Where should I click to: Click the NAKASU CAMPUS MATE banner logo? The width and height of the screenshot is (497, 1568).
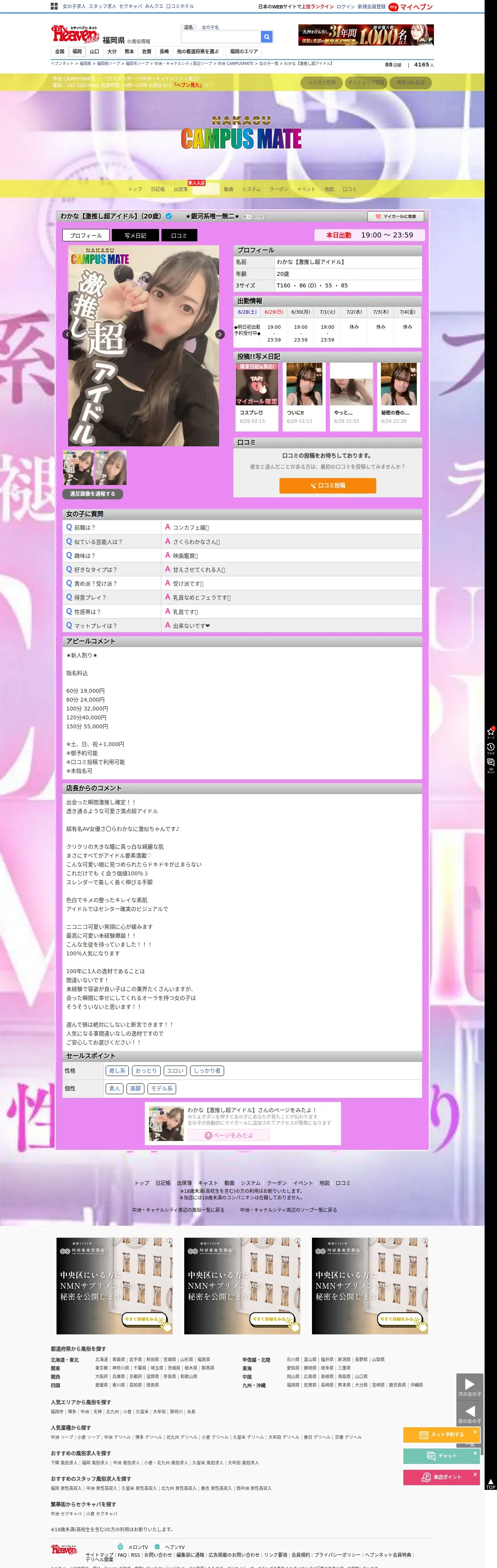pos(241,133)
